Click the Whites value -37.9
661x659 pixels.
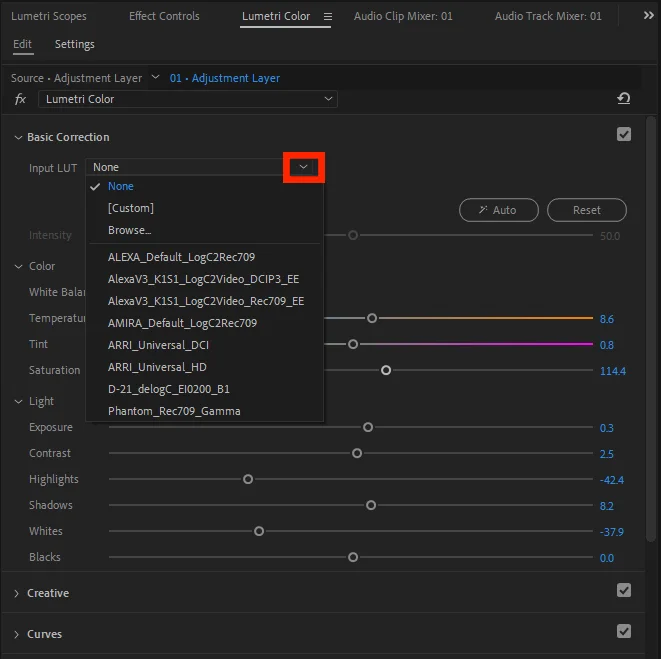[x=612, y=532]
